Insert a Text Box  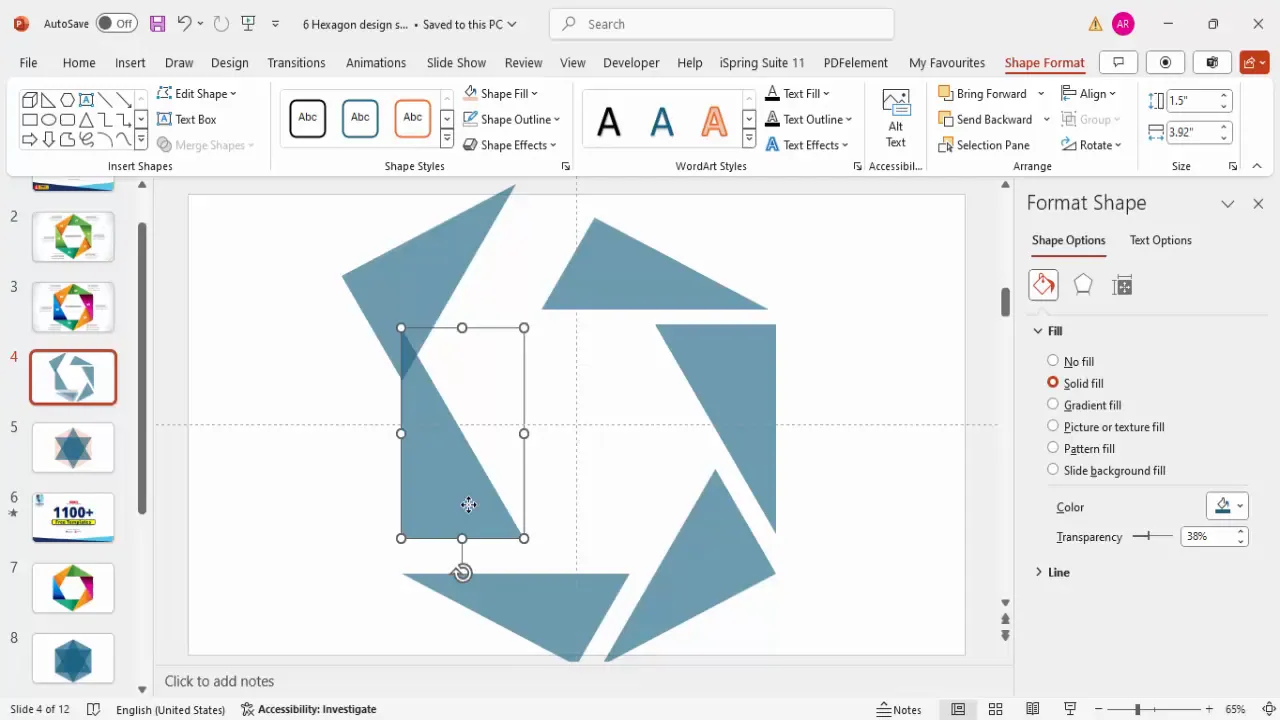coord(187,119)
